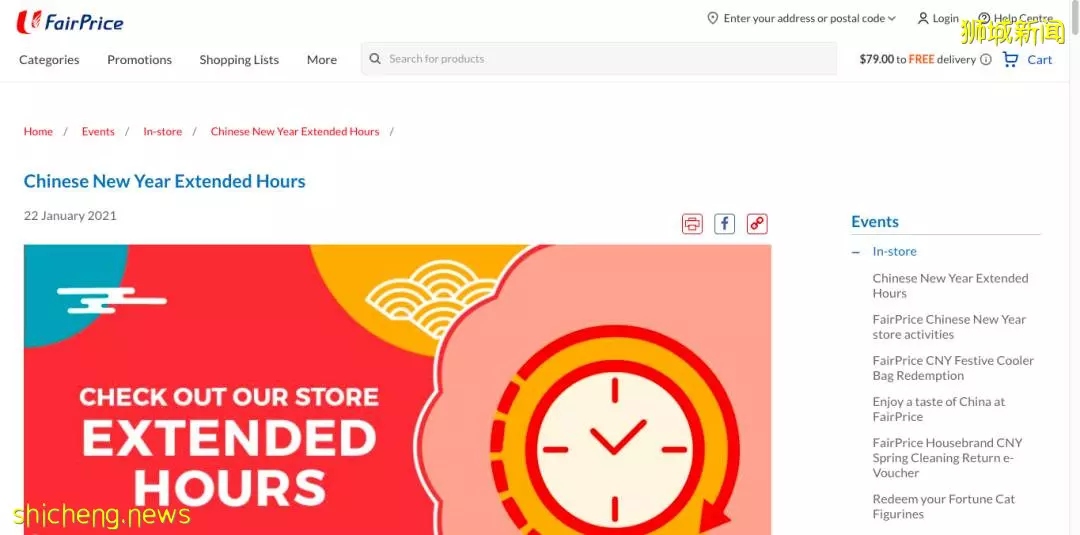The image size is (1080, 535).
Task: Open Redeem your Fortune Cat Figurines link
Action: [943, 506]
